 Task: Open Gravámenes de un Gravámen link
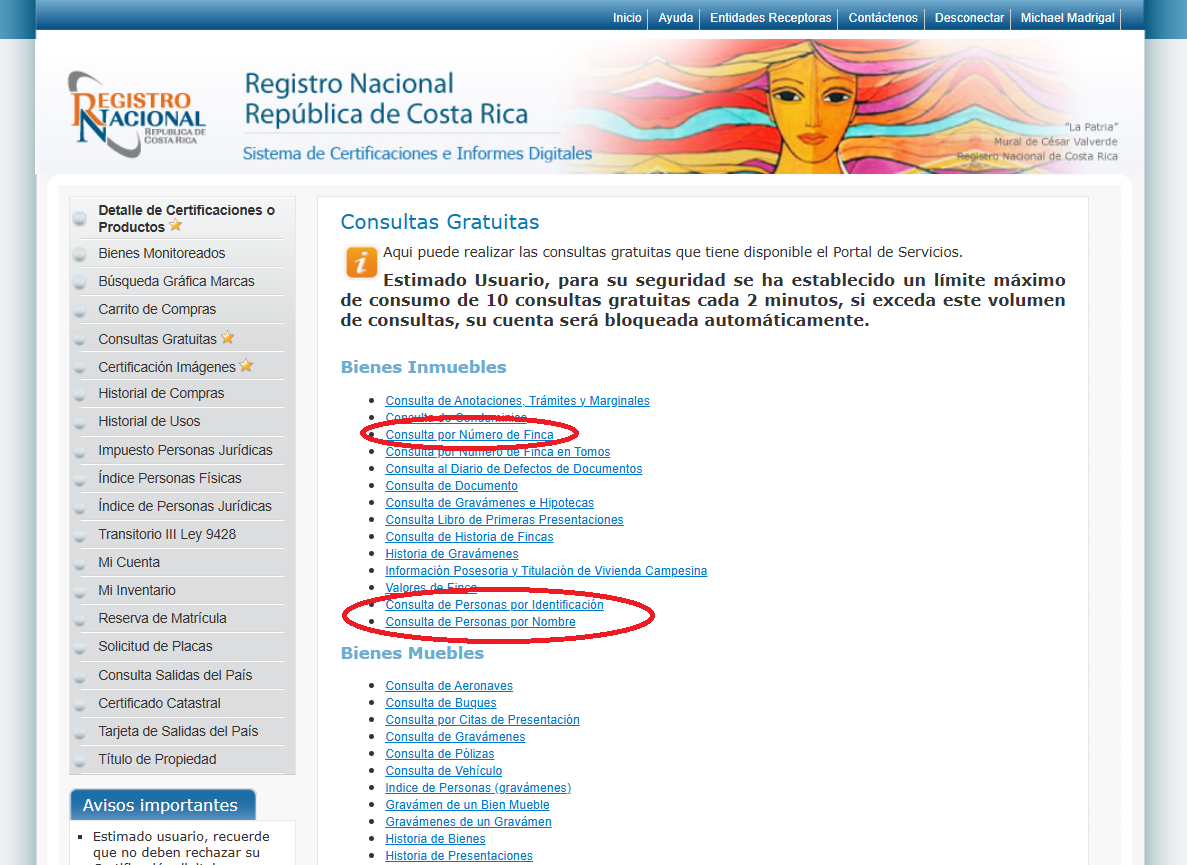pos(468,822)
